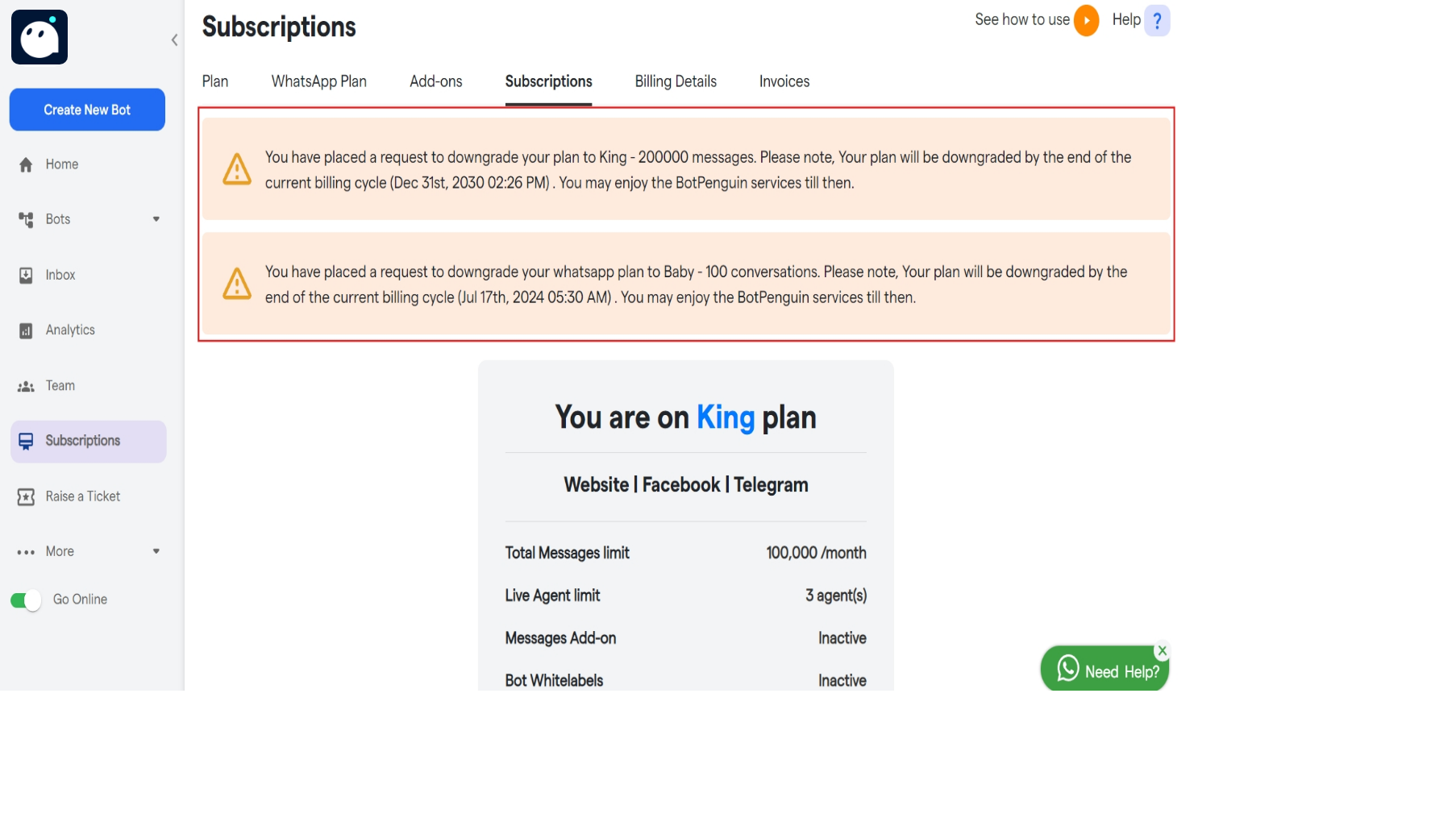Image resolution: width=1456 pixels, height=822 pixels.
Task: Open the Home section from sidebar
Action: point(60,164)
